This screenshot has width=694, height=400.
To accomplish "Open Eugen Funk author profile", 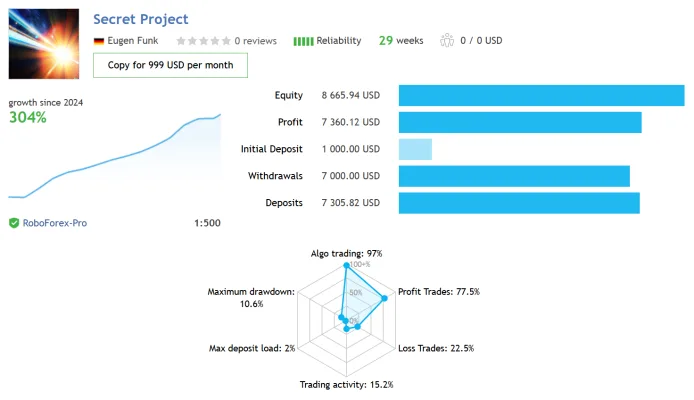I will pyautogui.click(x=133, y=41).
